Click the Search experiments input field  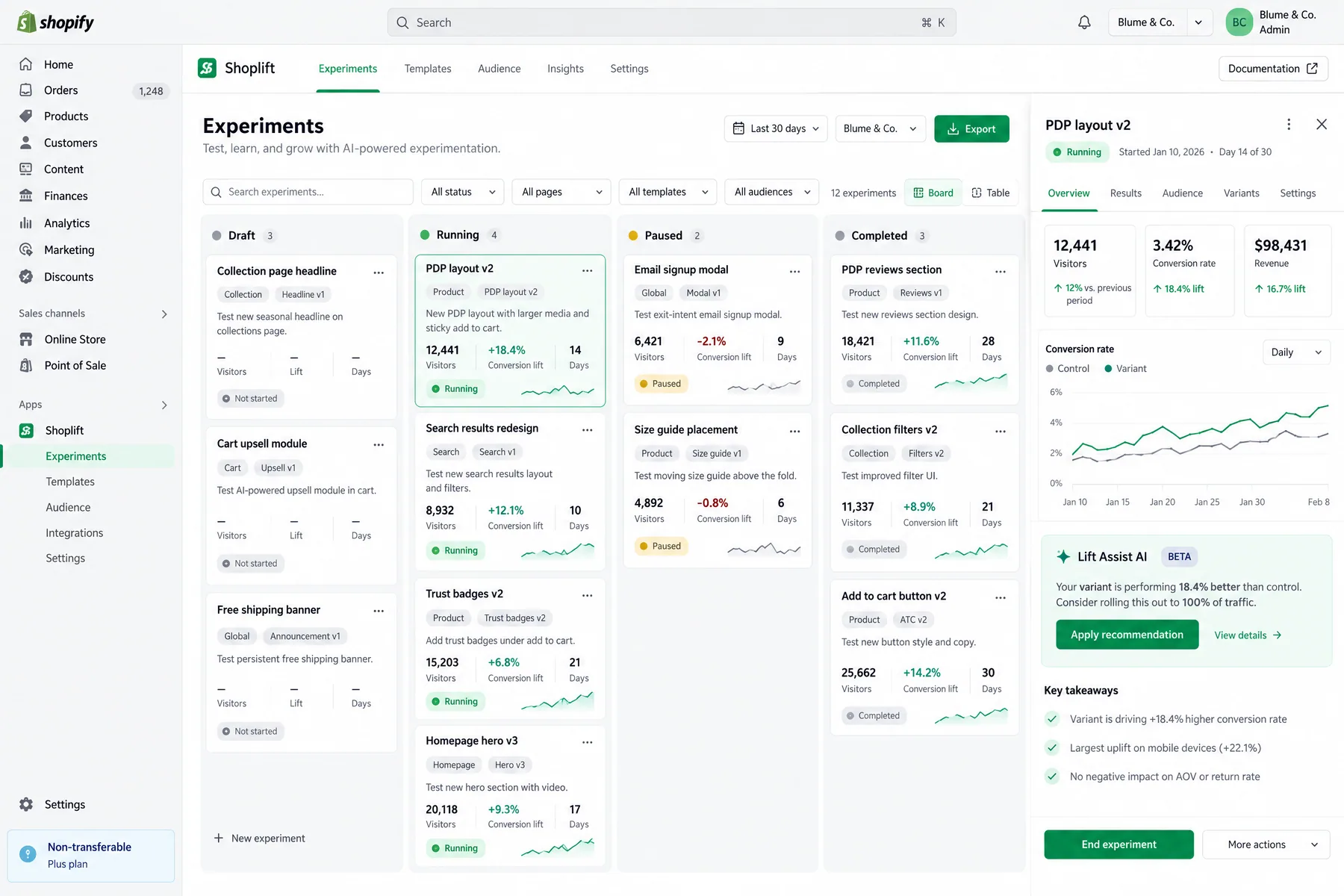[308, 192]
